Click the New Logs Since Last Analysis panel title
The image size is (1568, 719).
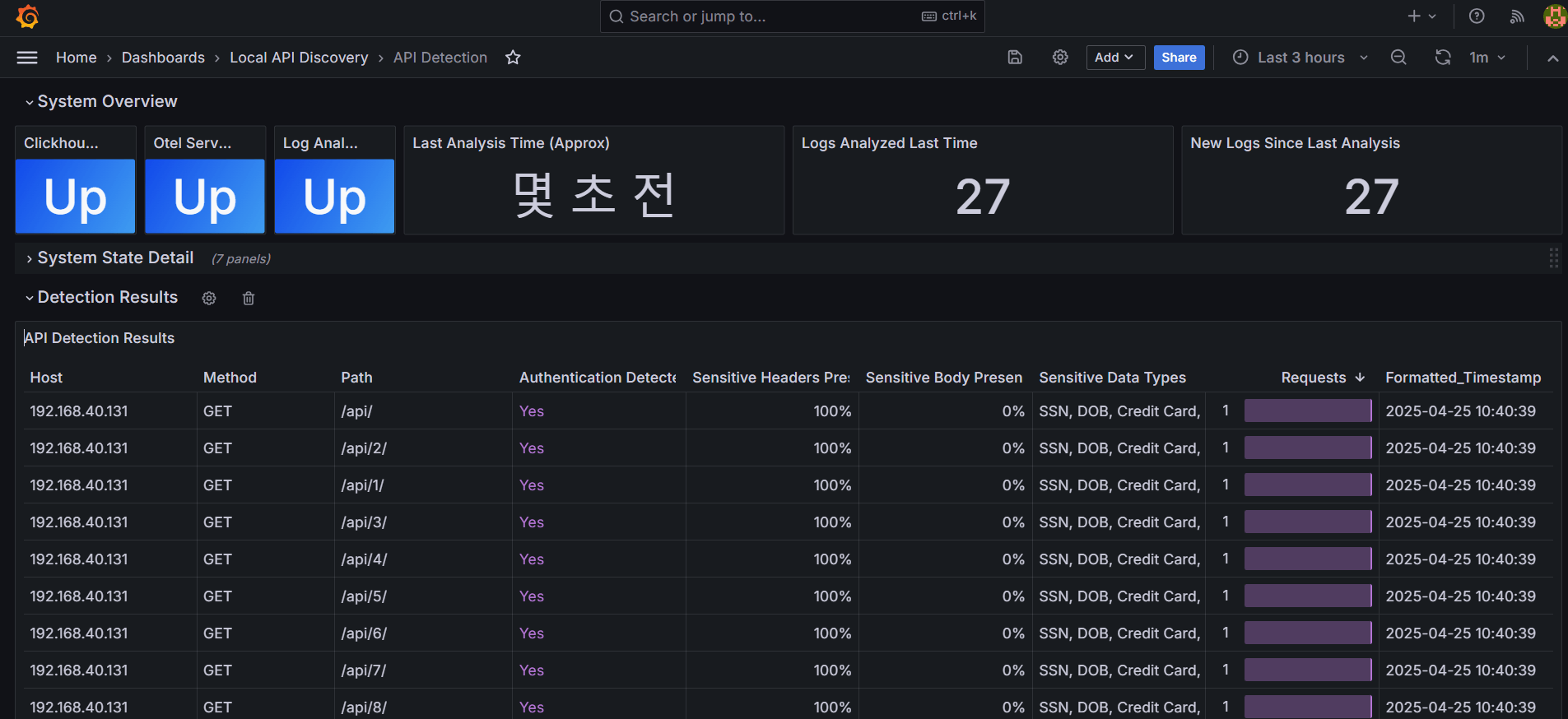coord(1295,143)
